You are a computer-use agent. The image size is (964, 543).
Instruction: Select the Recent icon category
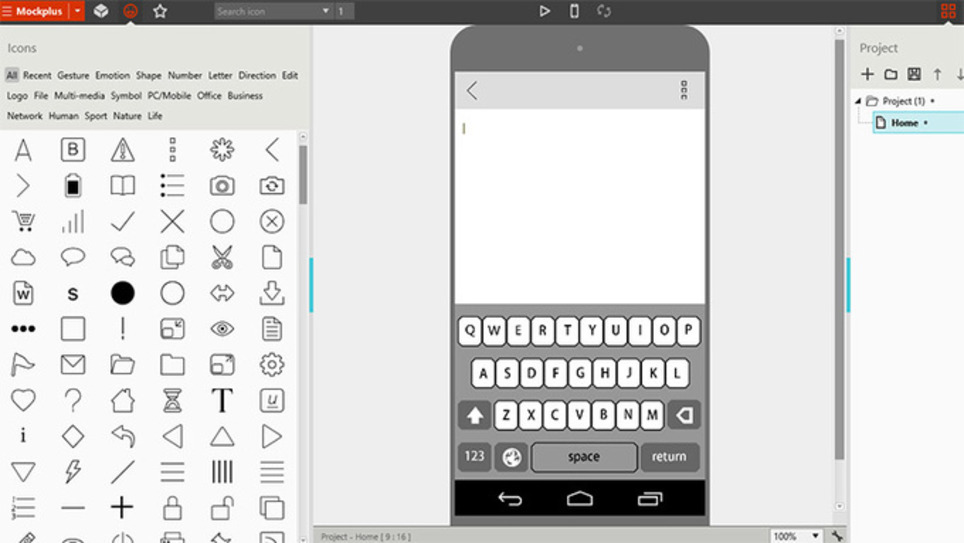37,75
